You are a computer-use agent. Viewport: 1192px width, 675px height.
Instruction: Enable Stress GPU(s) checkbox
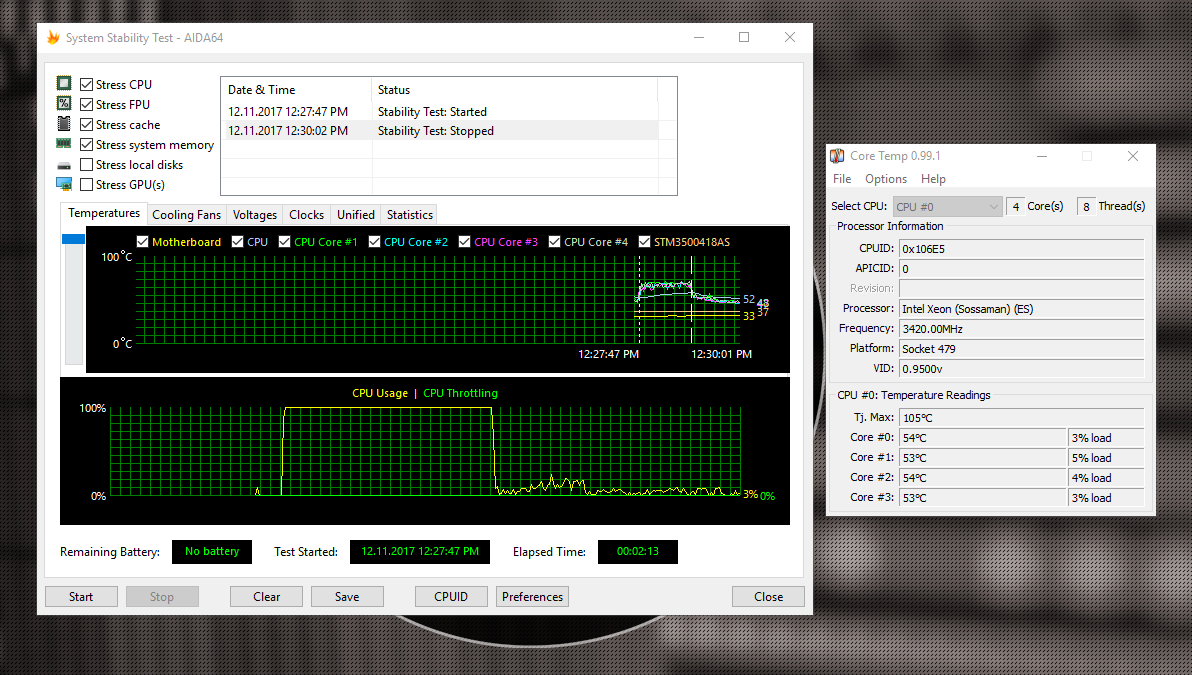tap(86, 185)
